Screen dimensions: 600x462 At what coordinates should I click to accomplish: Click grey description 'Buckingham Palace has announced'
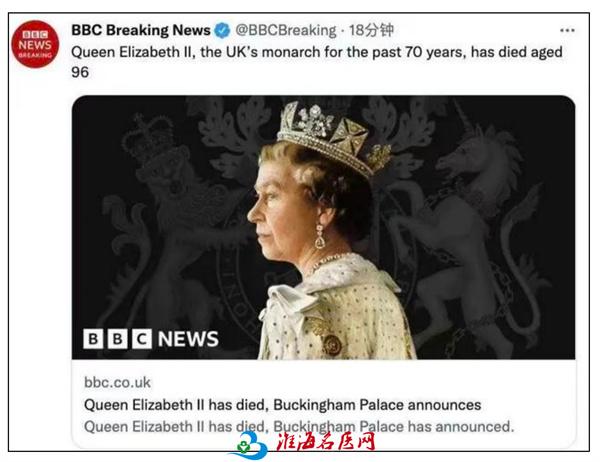[x=394, y=426]
